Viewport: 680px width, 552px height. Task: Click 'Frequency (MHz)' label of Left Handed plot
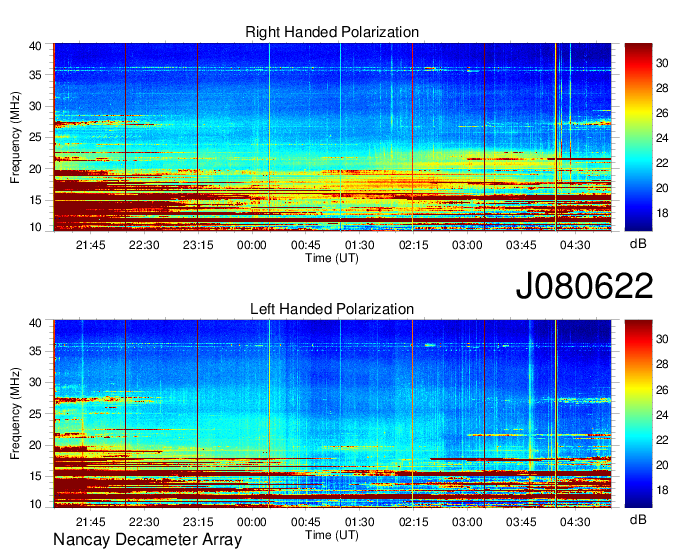[15, 414]
